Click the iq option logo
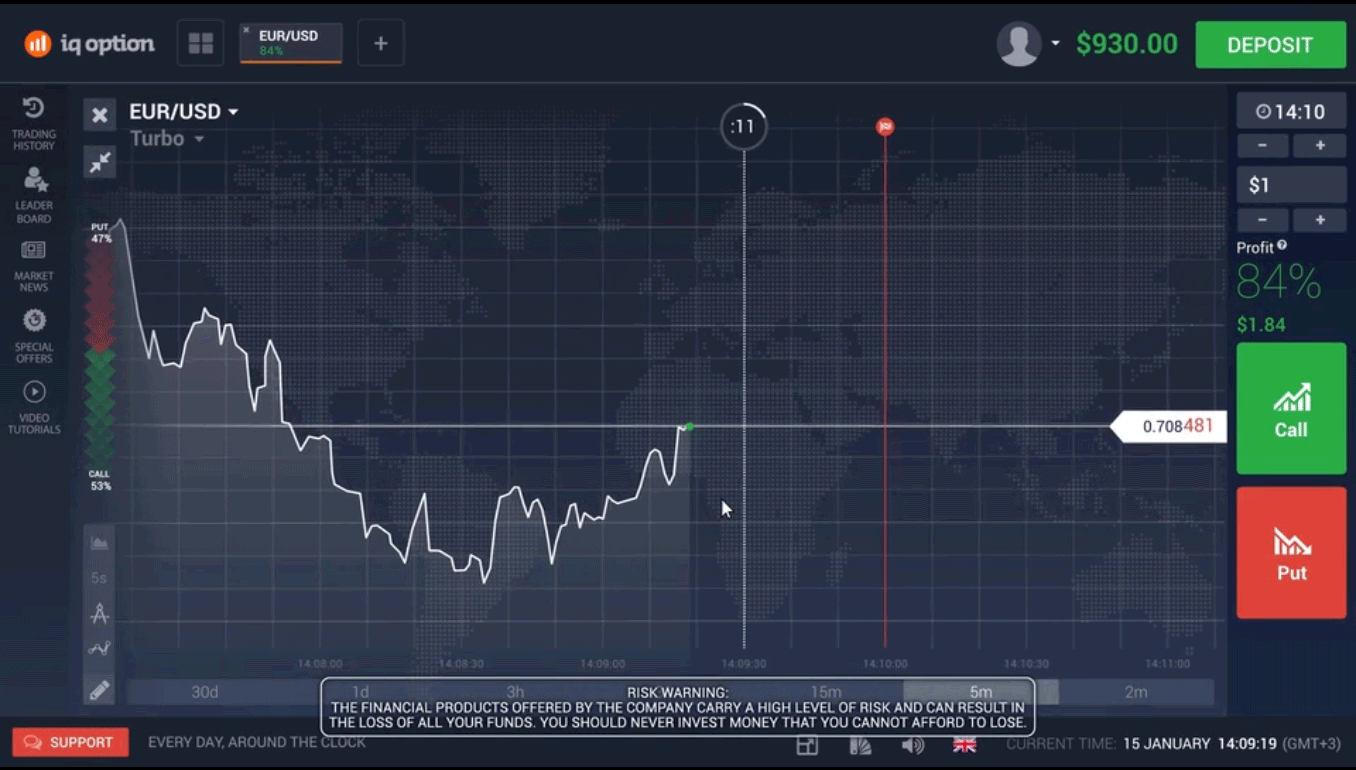 90,43
